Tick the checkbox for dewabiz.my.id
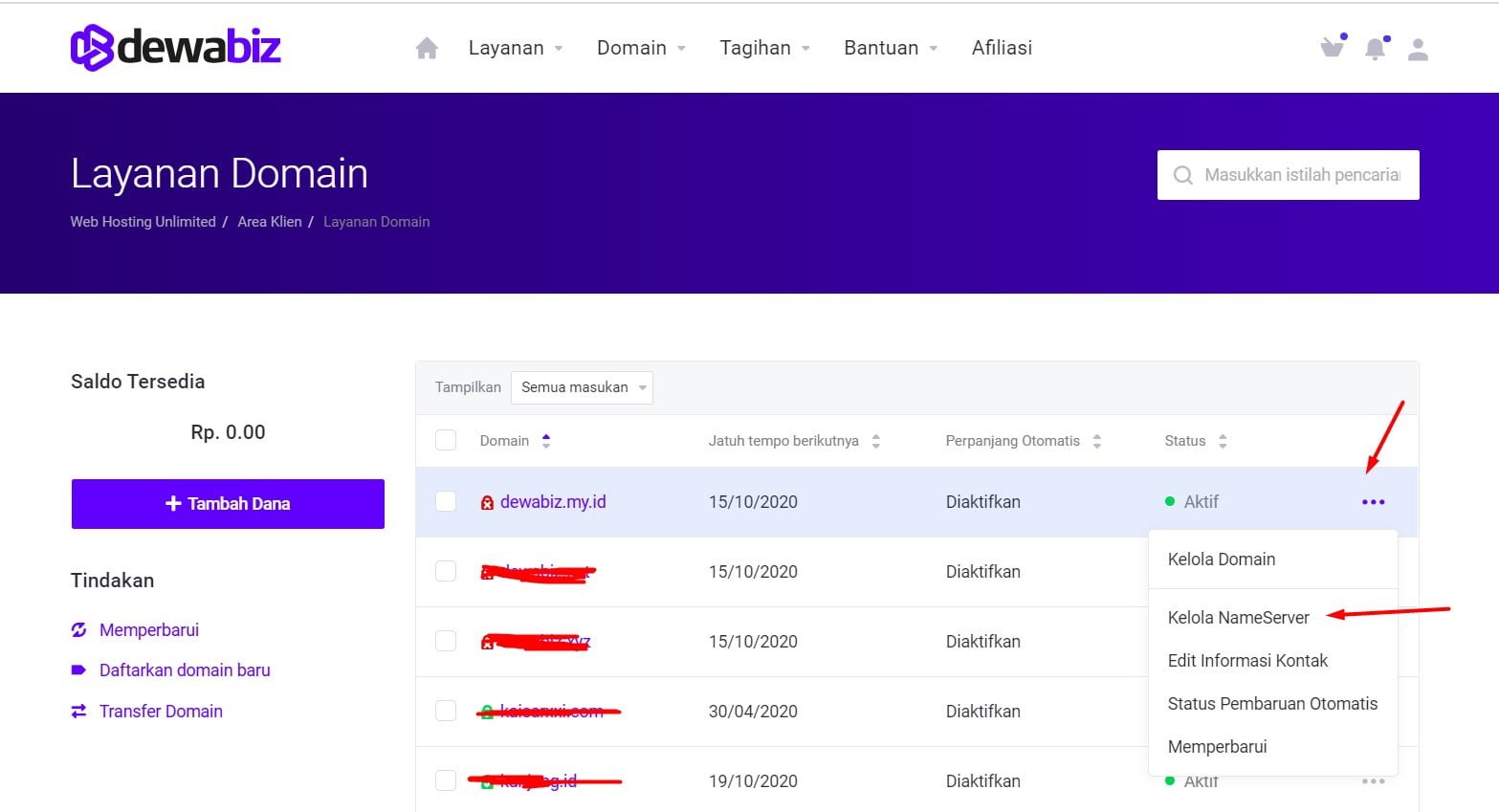The width and height of the screenshot is (1499, 812). (x=446, y=501)
